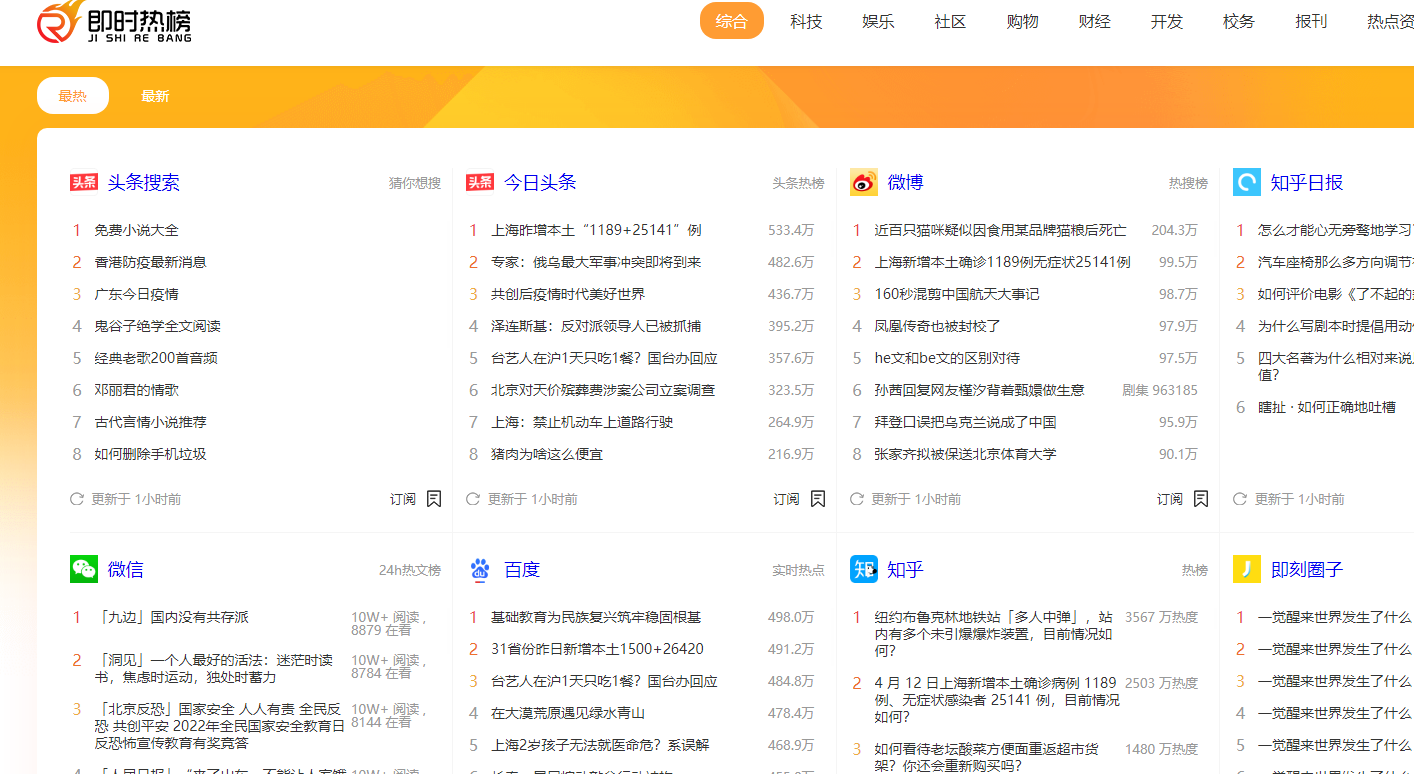Viewport: 1414px width, 774px height.
Task: Switch to the 科技 tab
Action: coord(806,21)
